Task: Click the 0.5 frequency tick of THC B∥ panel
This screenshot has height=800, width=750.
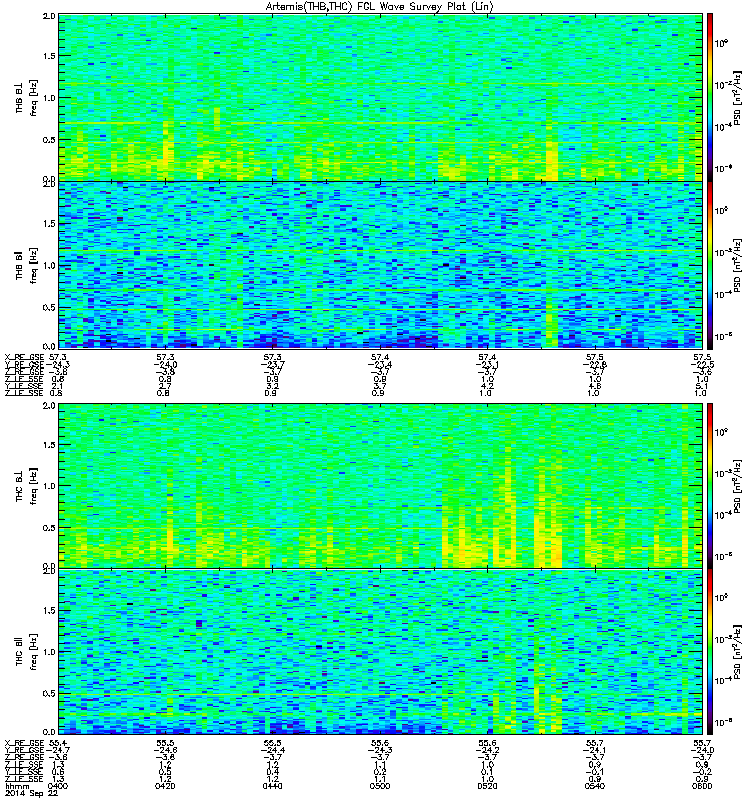Action: pos(49,693)
